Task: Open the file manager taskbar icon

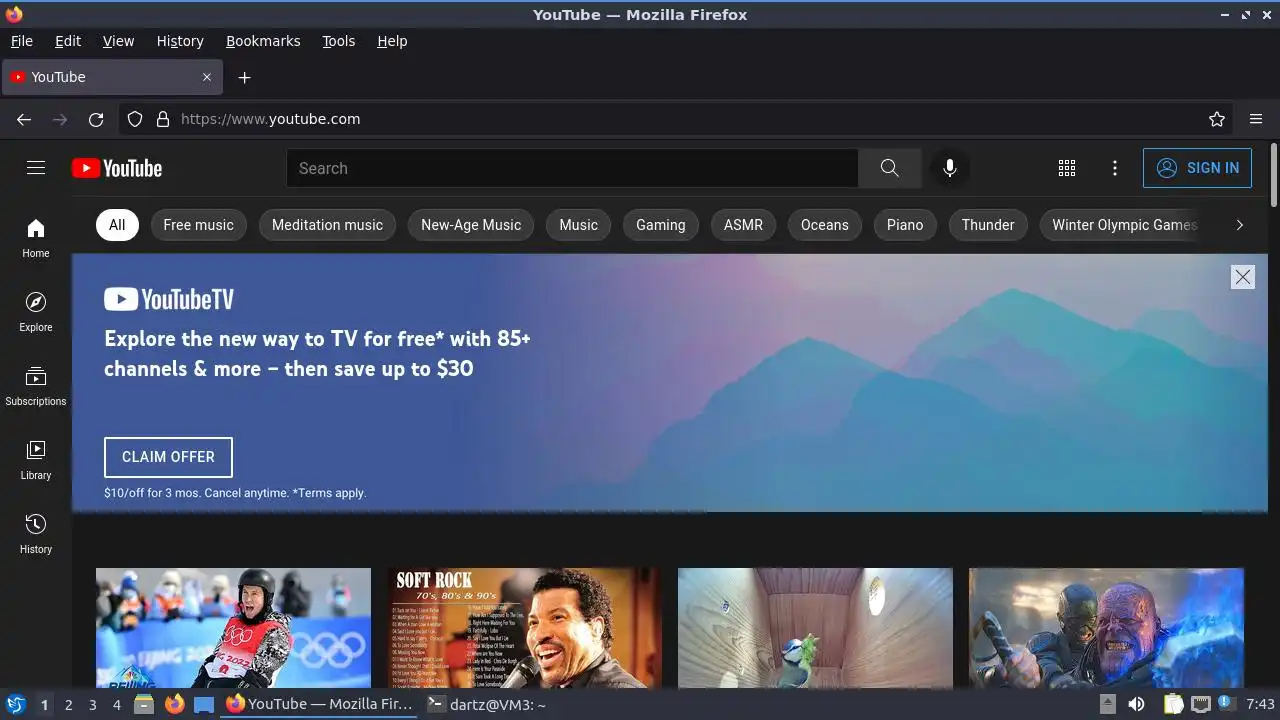Action: pos(144,704)
